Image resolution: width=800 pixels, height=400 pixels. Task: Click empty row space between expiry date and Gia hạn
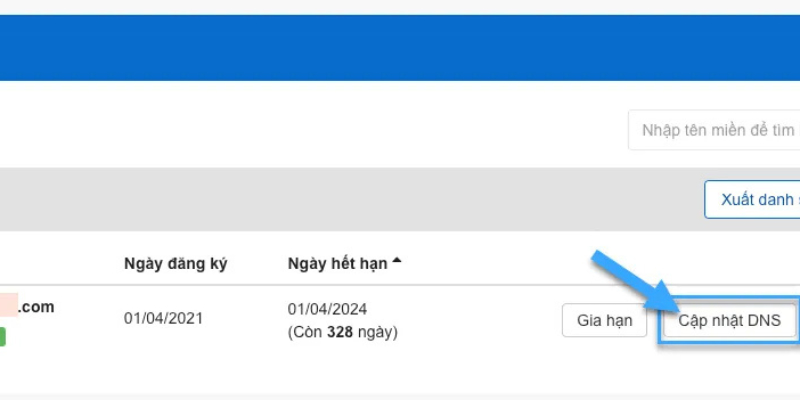tap(480, 320)
